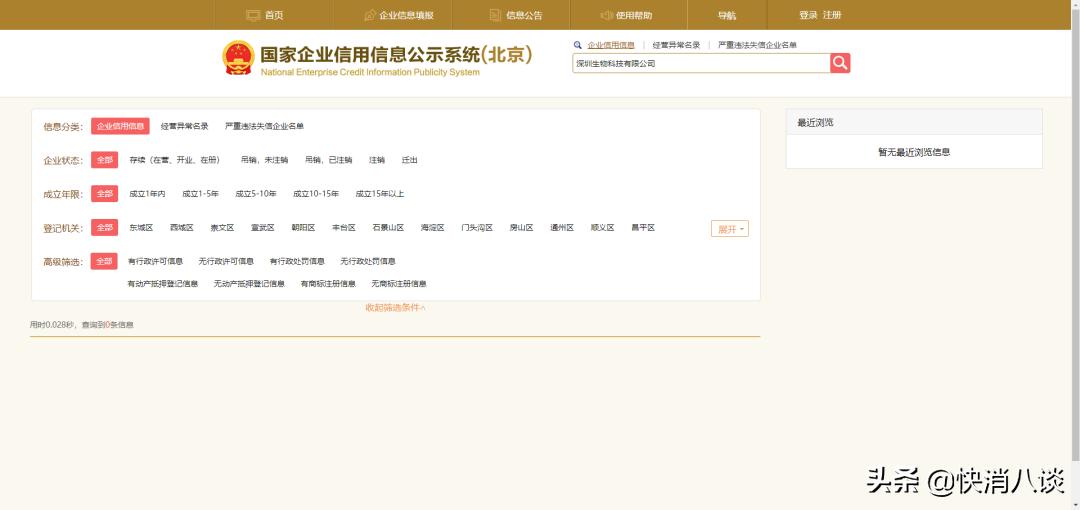The width and height of the screenshot is (1080, 510).
Task: Open 导航 in top navigation
Action: [727, 15]
